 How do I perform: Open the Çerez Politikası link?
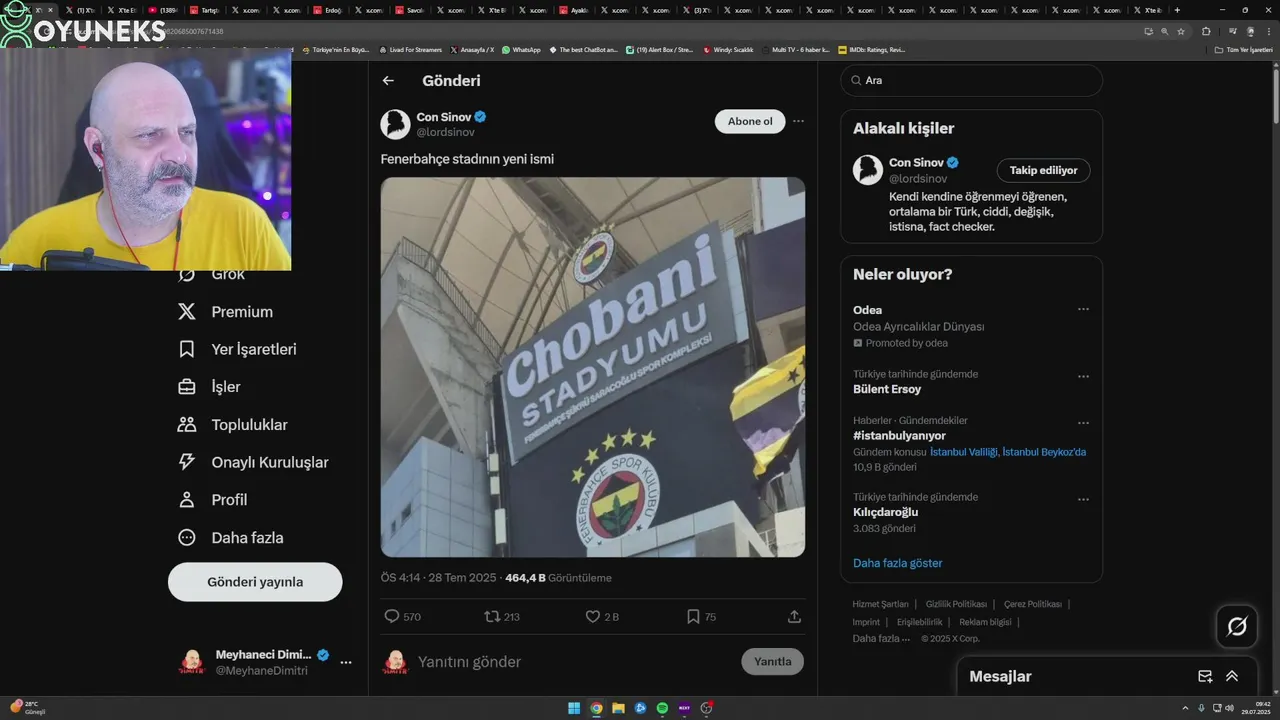pos(1032,604)
